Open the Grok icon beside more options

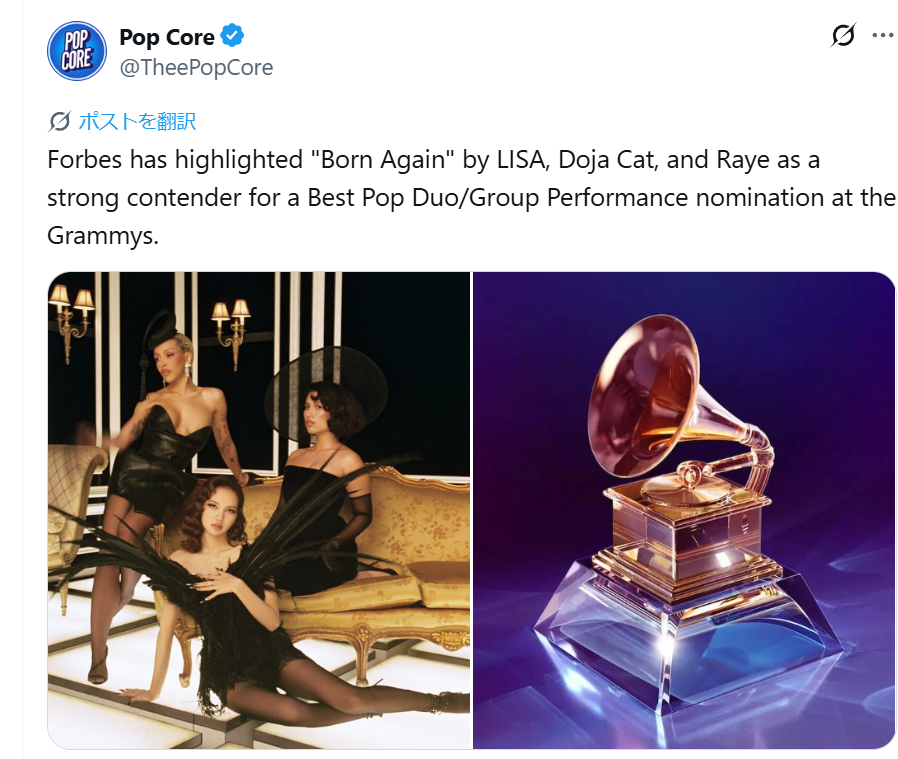pos(844,36)
